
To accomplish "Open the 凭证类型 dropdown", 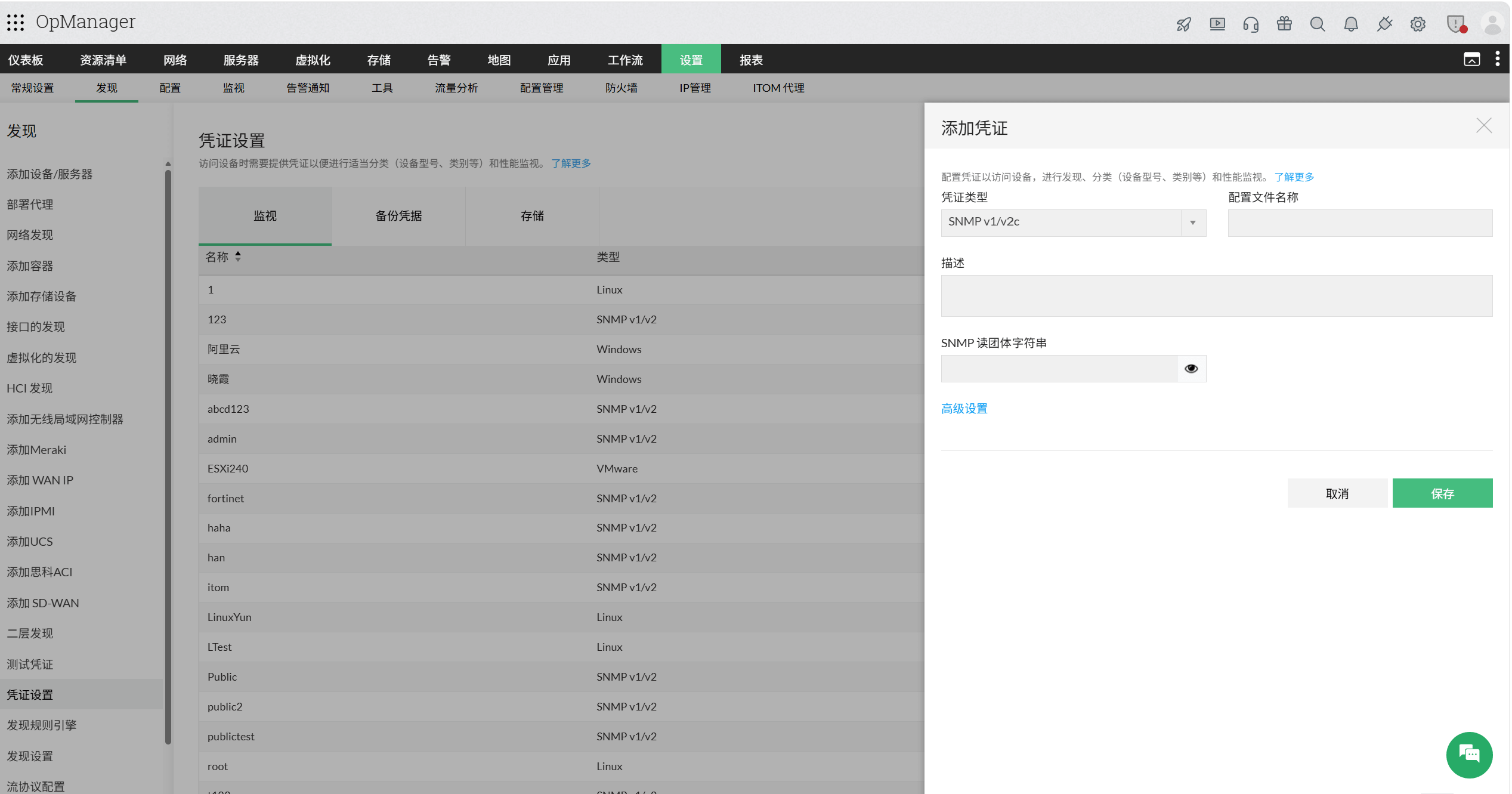I will coord(1073,223).
